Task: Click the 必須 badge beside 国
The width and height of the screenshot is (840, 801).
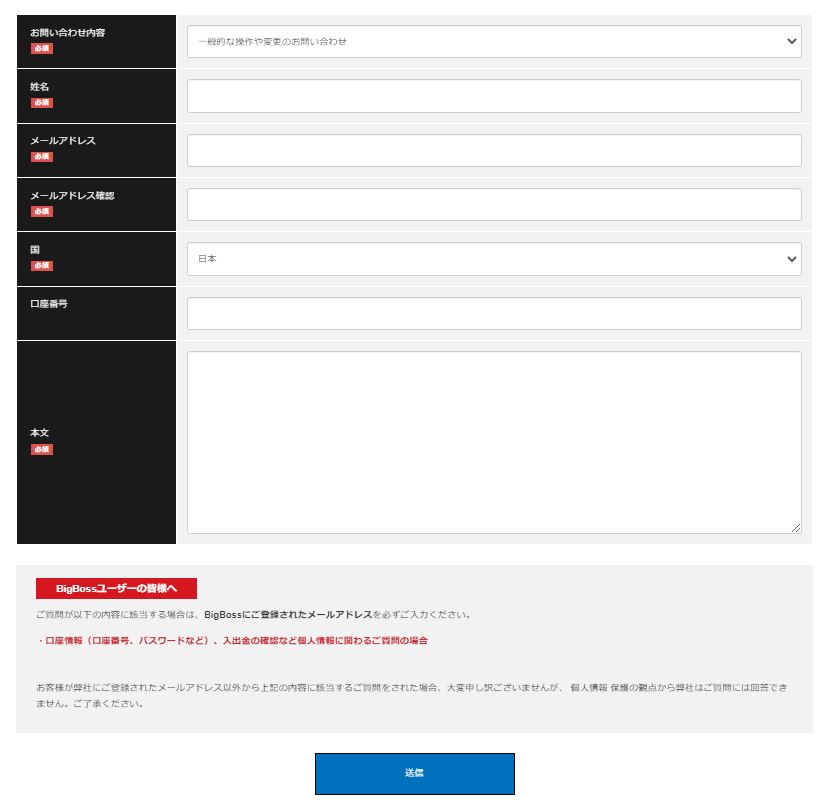Action: (x=41, y=266)
